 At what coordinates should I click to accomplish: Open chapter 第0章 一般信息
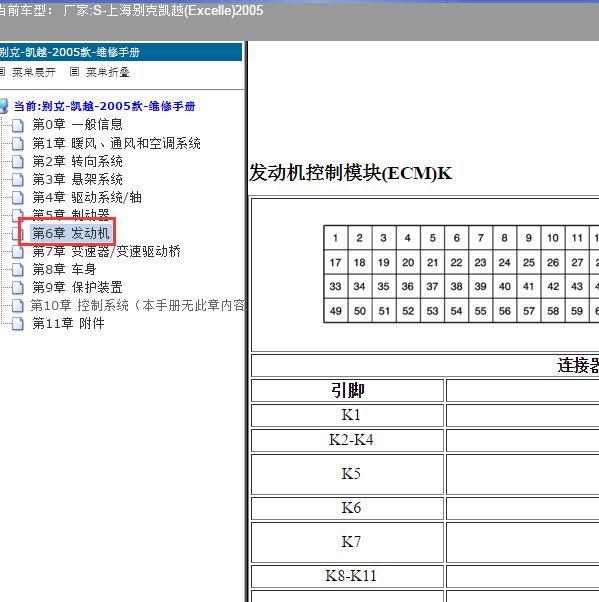click(x=78, y=125)
